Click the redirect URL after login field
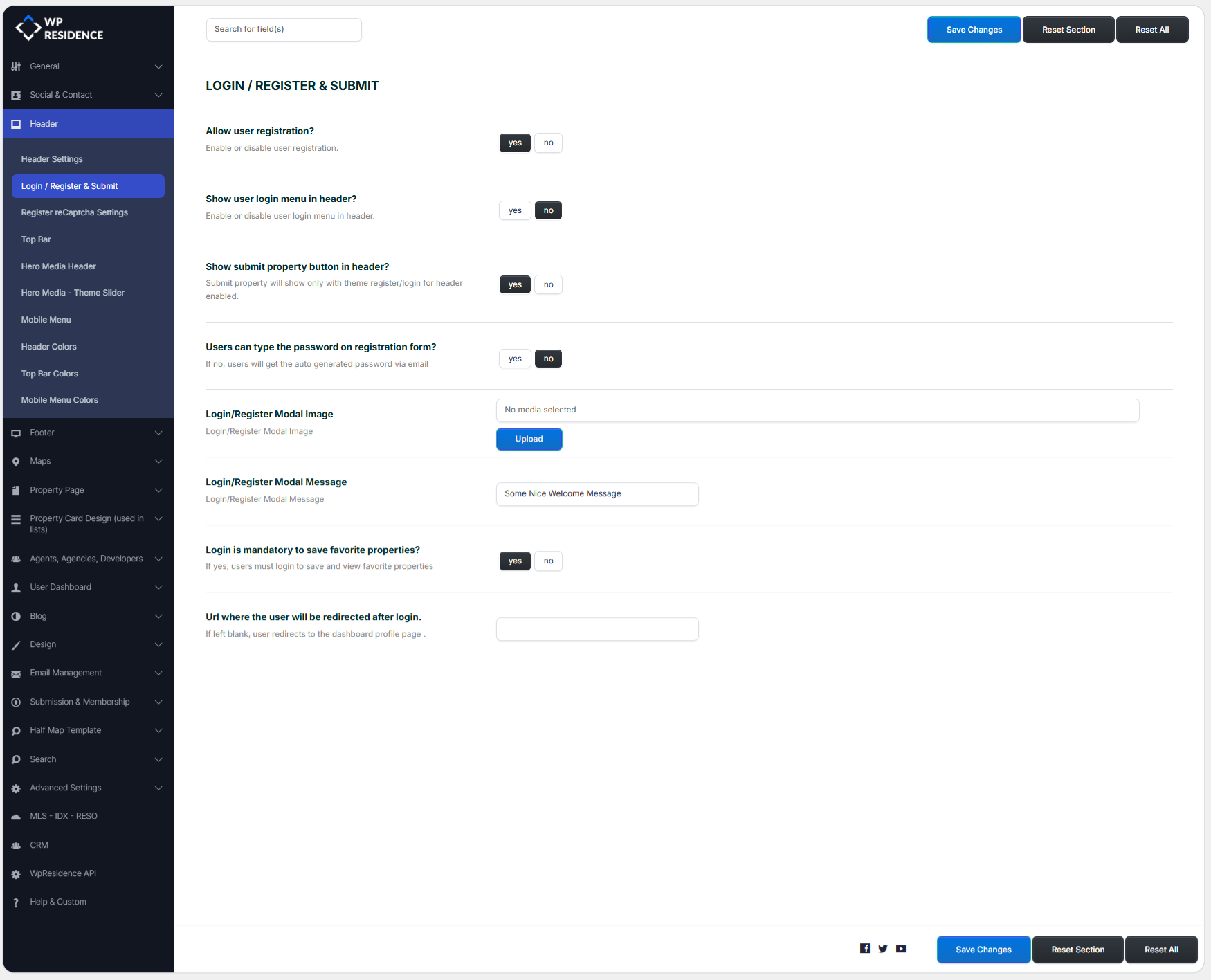The image size is (1211, 980). [x=597, y=629]
